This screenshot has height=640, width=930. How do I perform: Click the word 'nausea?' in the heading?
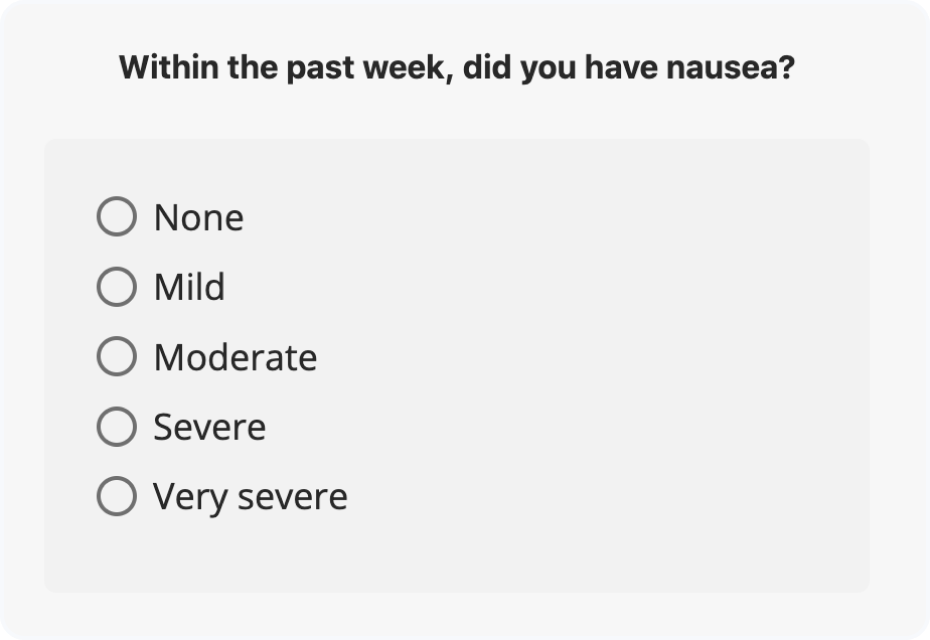coord(730,67)
